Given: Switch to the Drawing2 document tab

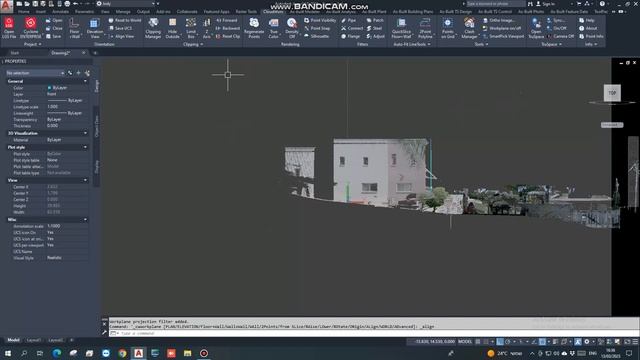Looking at the screenshot, I should click(61, 53).
